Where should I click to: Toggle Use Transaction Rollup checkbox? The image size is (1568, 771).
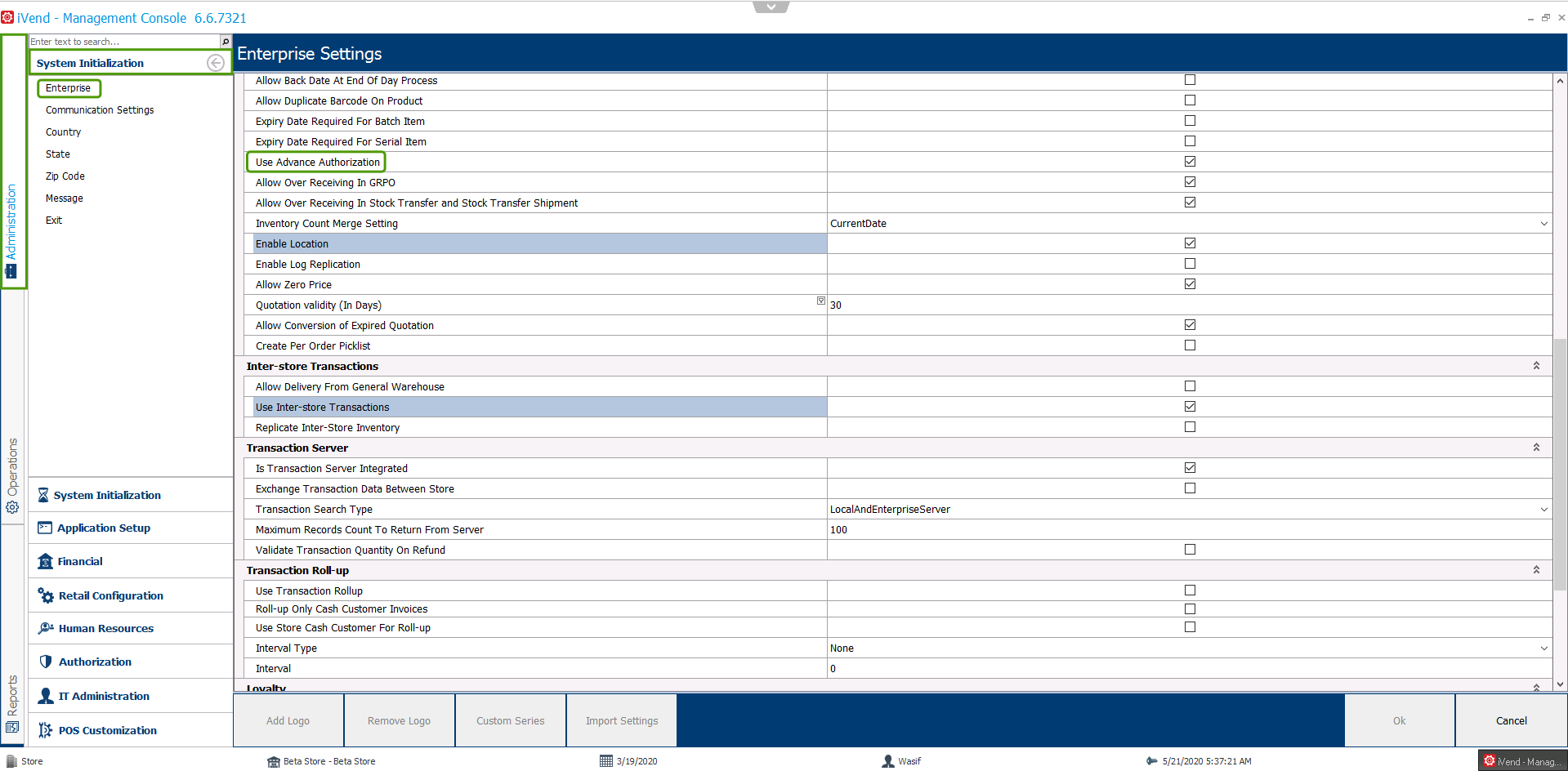point(1190,591)
